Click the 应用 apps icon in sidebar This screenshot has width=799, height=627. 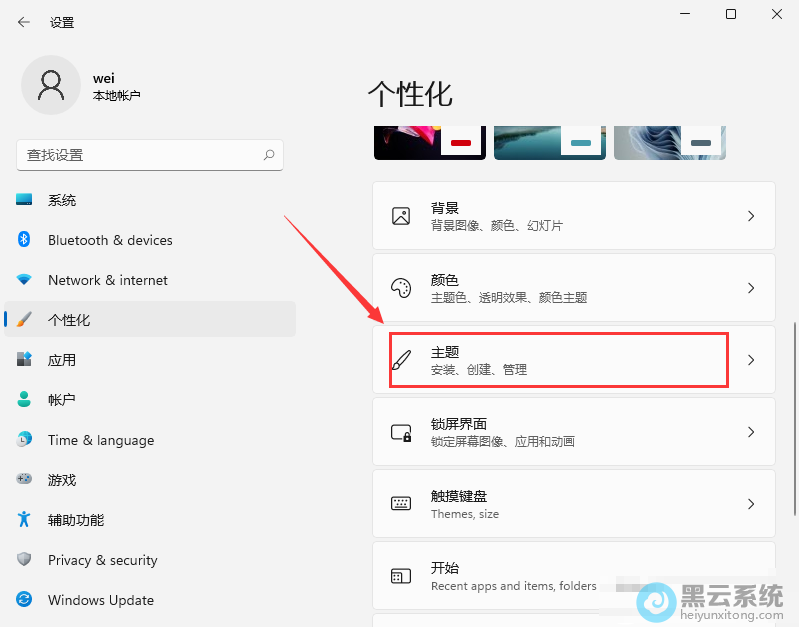tap(25, 360)
